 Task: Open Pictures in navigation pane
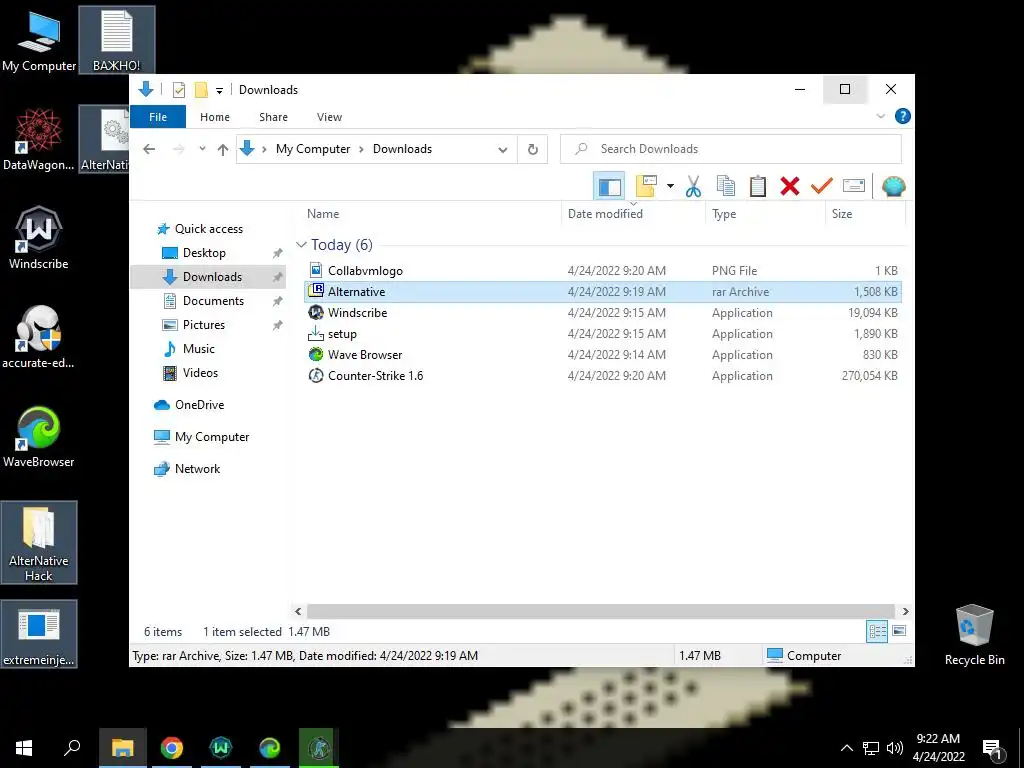(x=203, y=325)
